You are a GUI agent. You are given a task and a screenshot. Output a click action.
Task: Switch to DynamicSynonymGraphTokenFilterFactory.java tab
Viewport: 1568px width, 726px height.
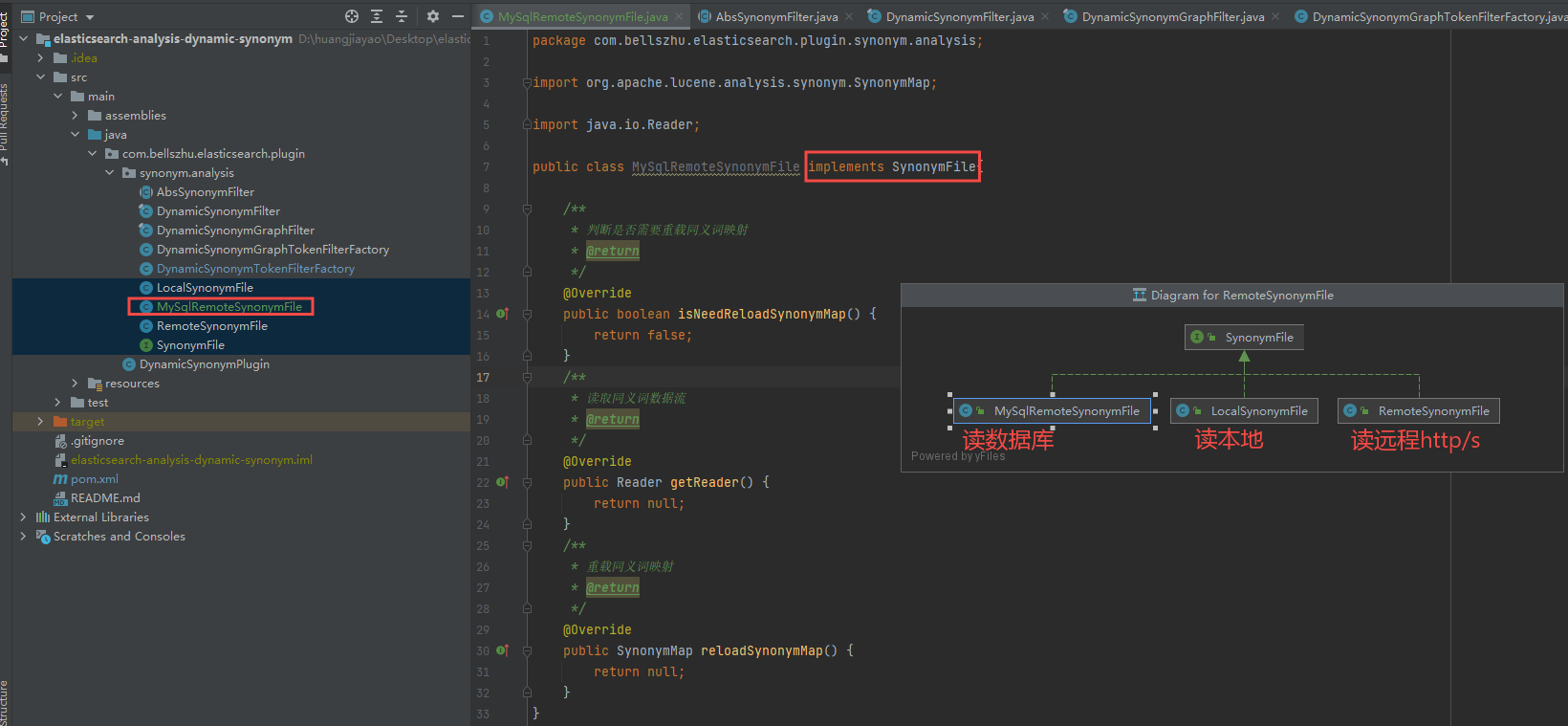click(1429, 16)
